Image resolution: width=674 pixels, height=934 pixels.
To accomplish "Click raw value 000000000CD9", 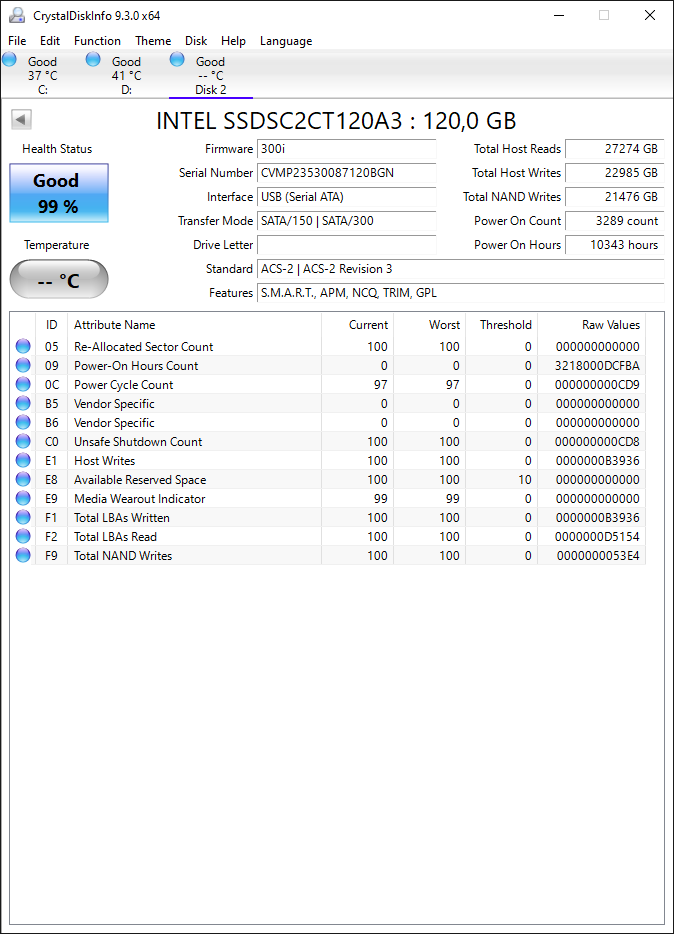I will (x=597, y=385).
